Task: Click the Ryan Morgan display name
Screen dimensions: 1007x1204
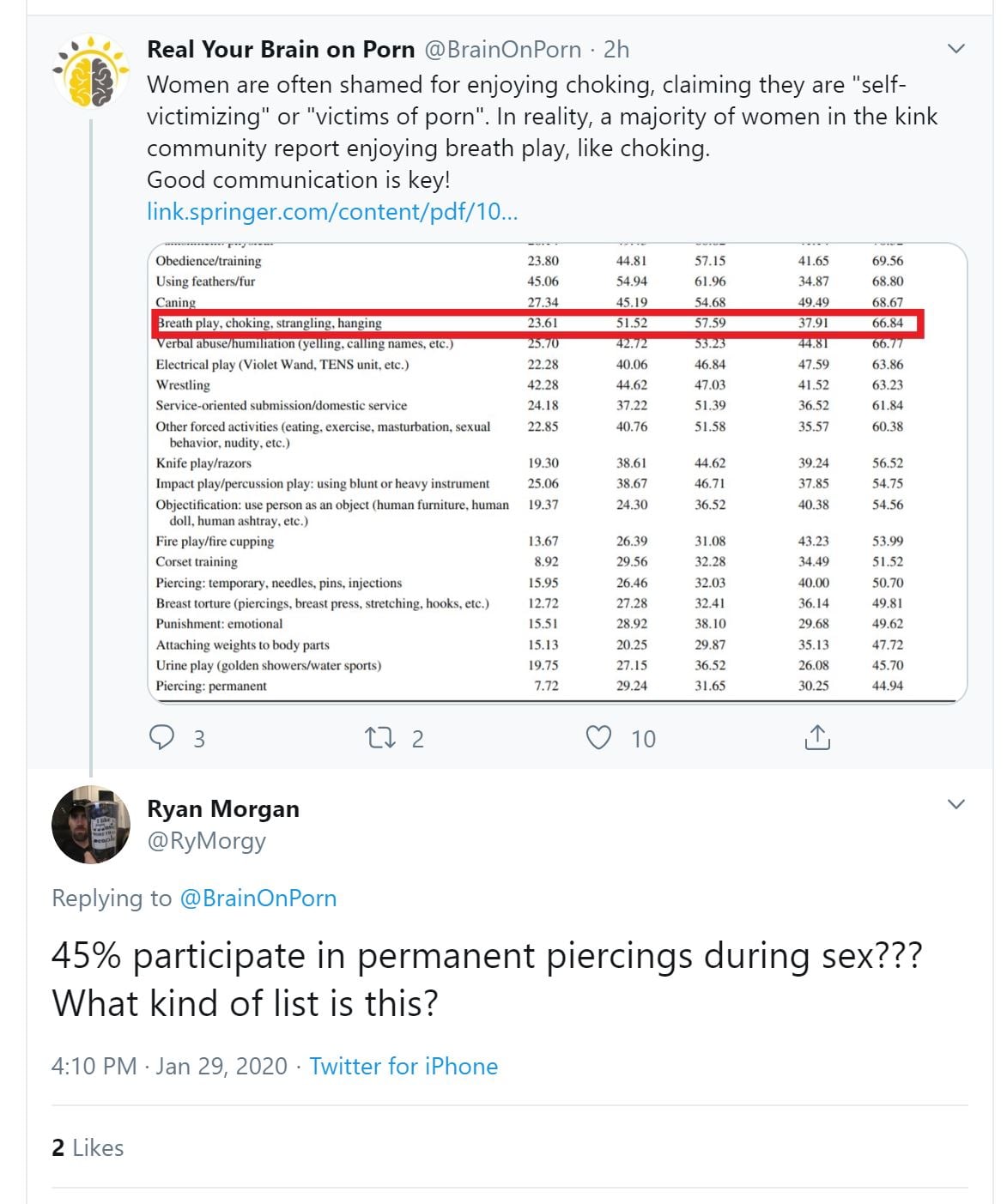Action: point(223,808)
